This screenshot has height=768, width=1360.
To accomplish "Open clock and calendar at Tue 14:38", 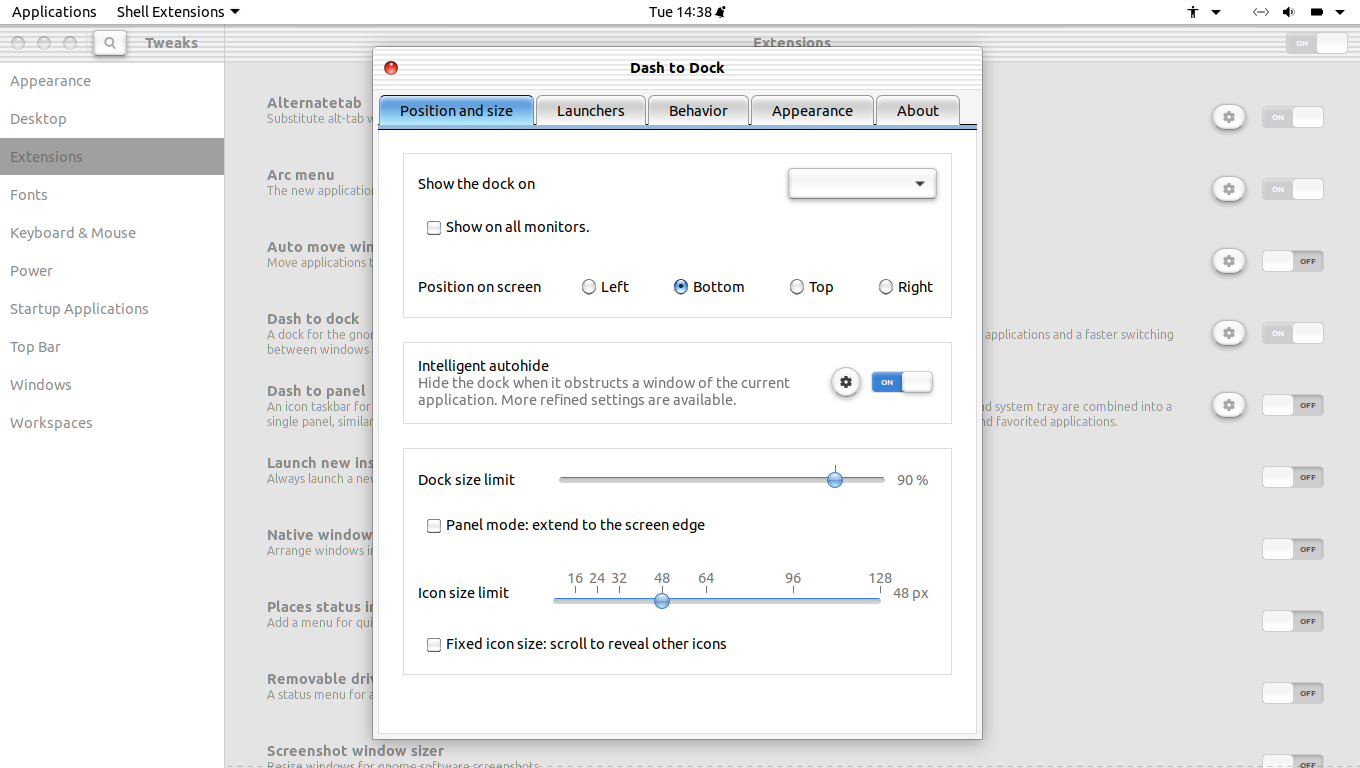I will [x=687, y=12].
